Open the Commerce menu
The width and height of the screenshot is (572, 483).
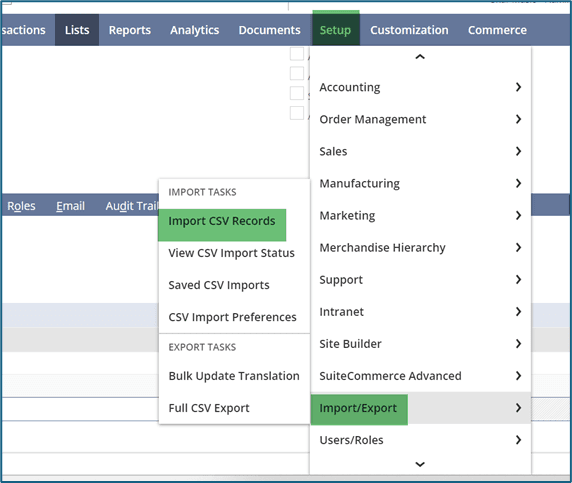[497, 30]
